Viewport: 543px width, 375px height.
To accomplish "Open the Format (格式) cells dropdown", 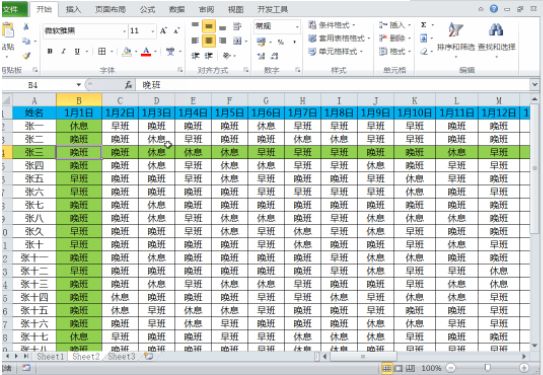I will (x=394, y=52).
